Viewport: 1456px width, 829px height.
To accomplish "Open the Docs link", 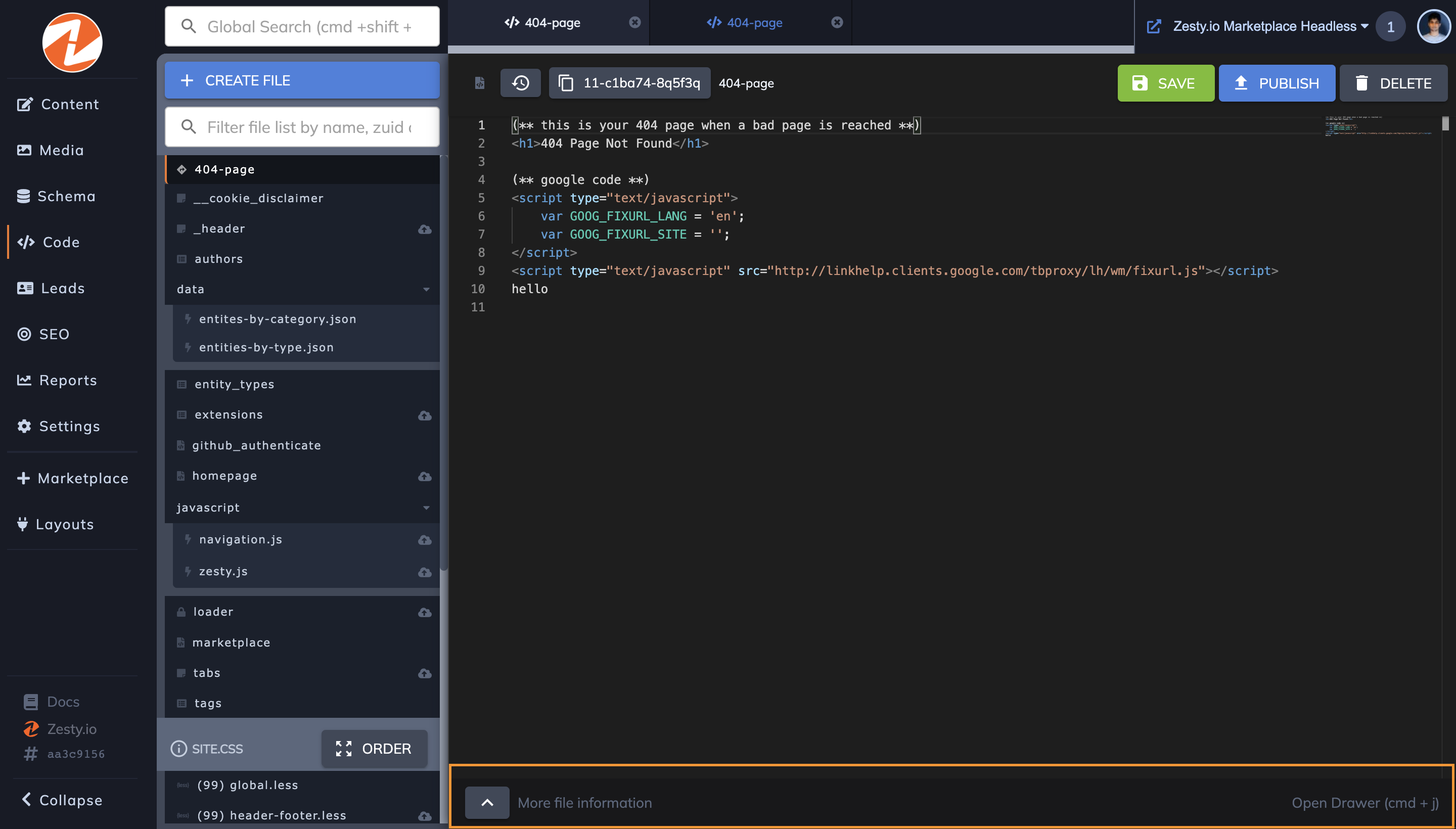I will point(52,702).
